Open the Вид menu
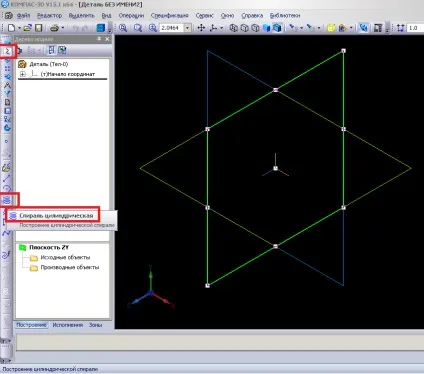The image size is (424, 374). click(106, 15)
